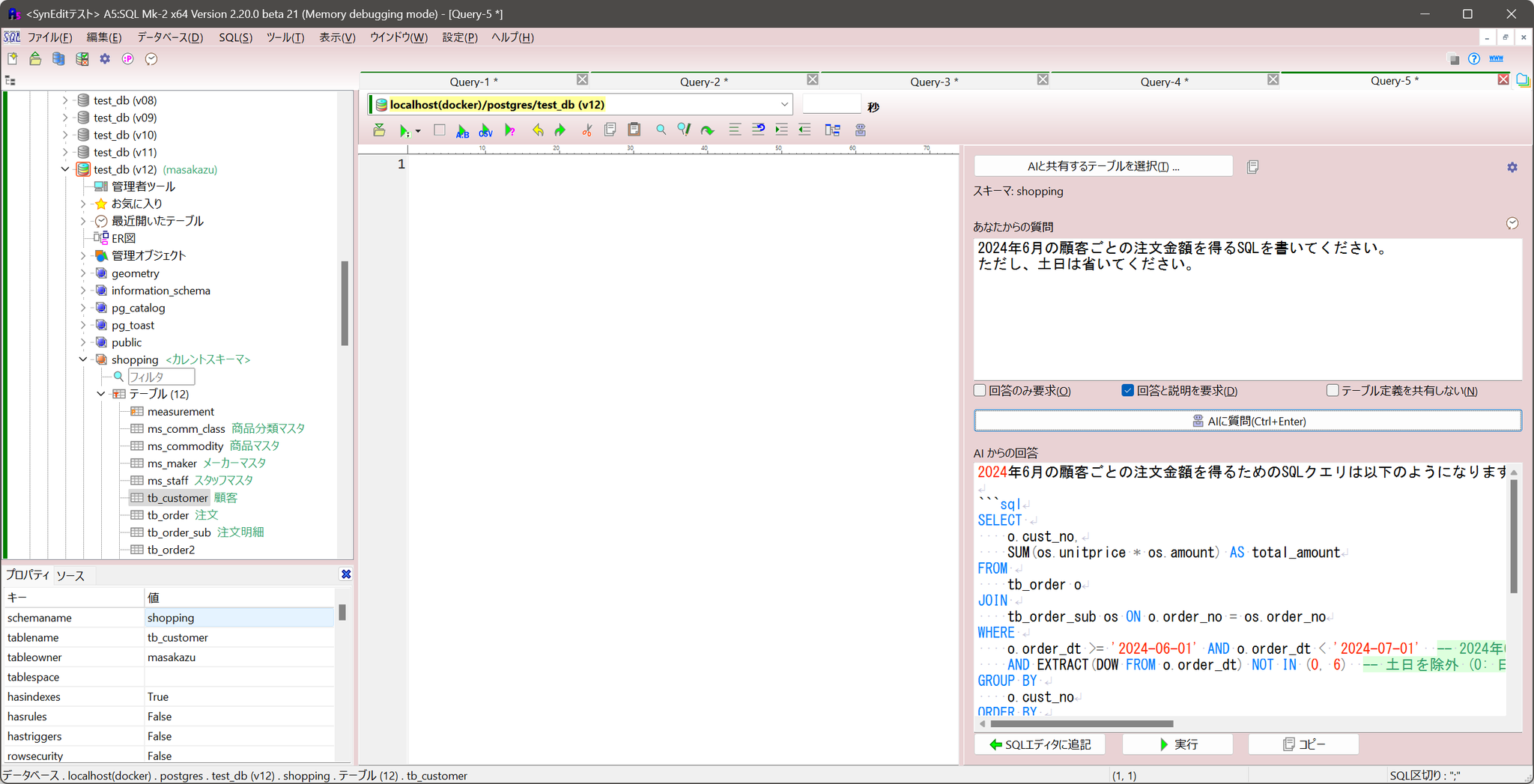1534x784 pixels.
Task: Open file using the folder icon in main toolbar
Action: pyautogui.click(x=35, y=59)
